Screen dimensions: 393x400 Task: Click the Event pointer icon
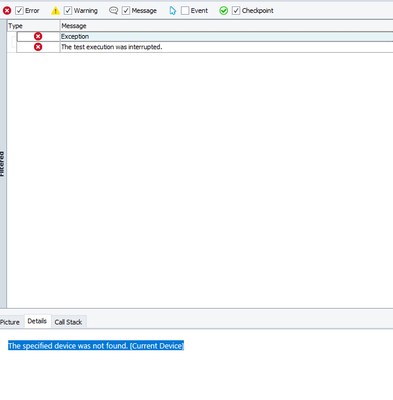click(x=173, y=11)
